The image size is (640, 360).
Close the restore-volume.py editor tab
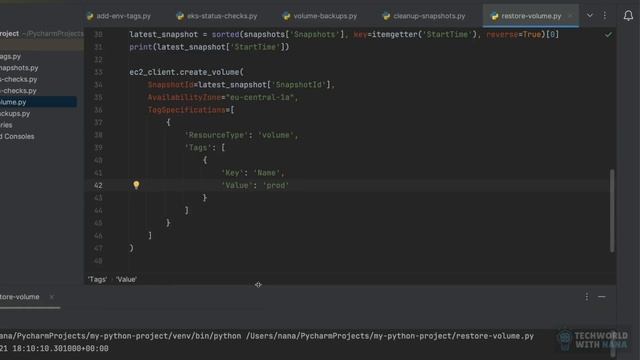coord(570,16)
